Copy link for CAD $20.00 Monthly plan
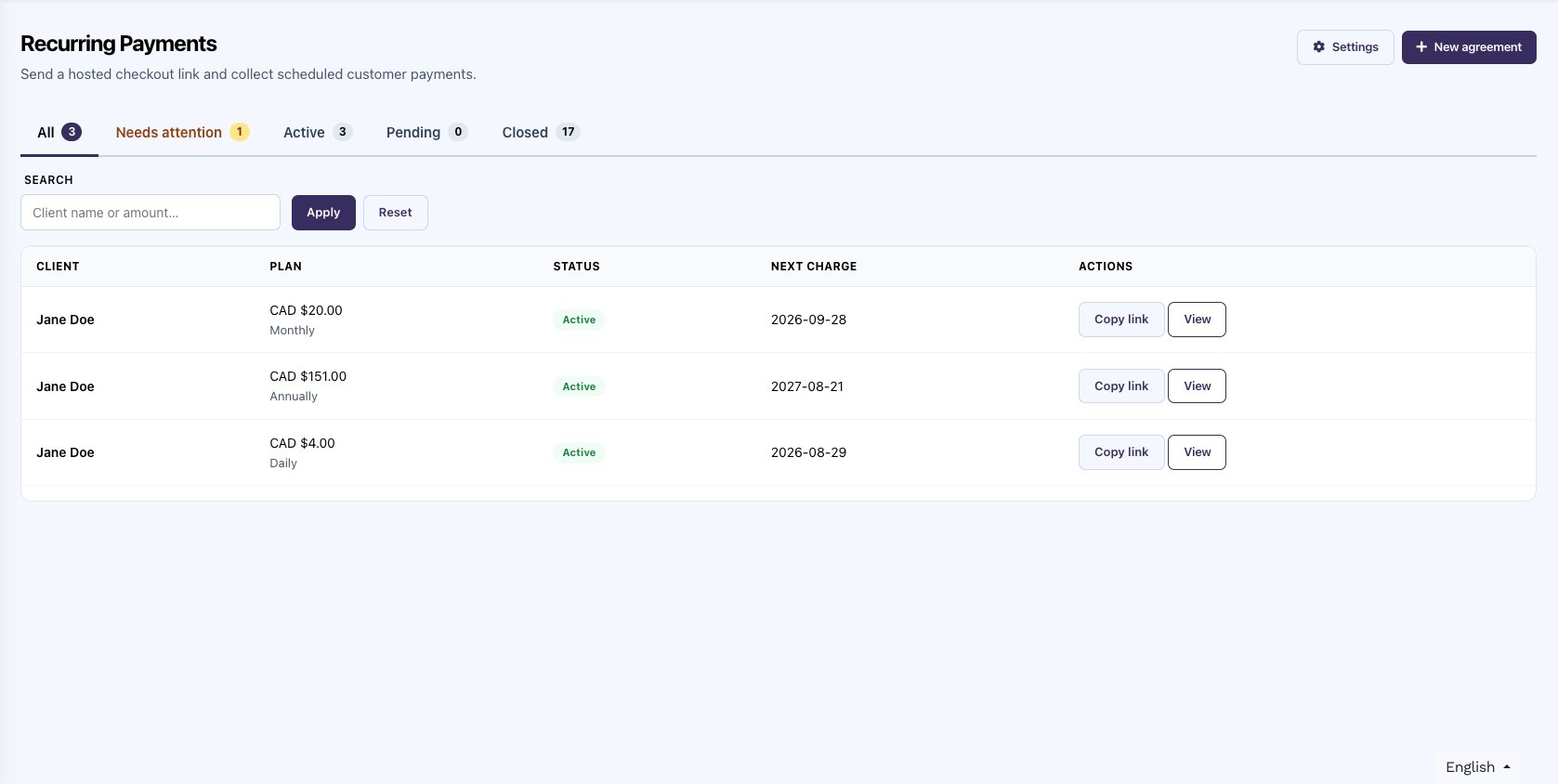Viewport: 1558px width, 784px height. (x=1121, y=320)
